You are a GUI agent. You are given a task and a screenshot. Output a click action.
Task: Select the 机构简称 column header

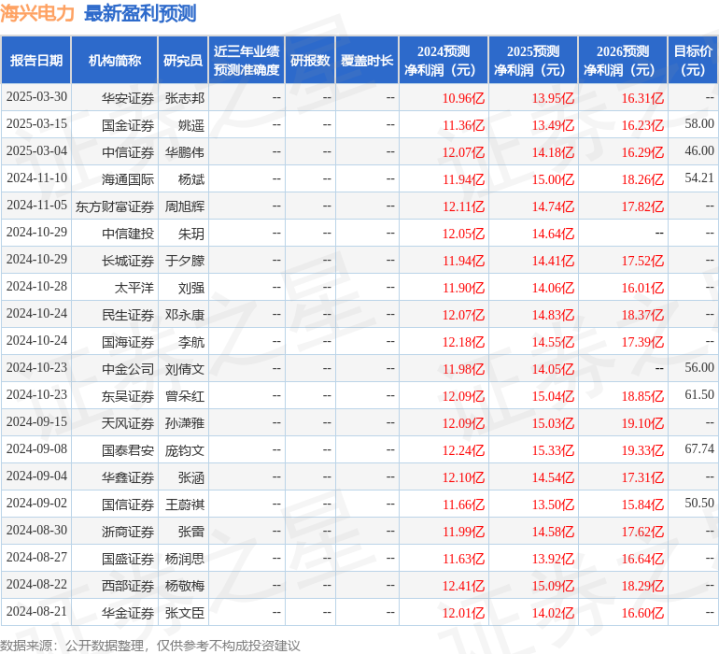115,60
